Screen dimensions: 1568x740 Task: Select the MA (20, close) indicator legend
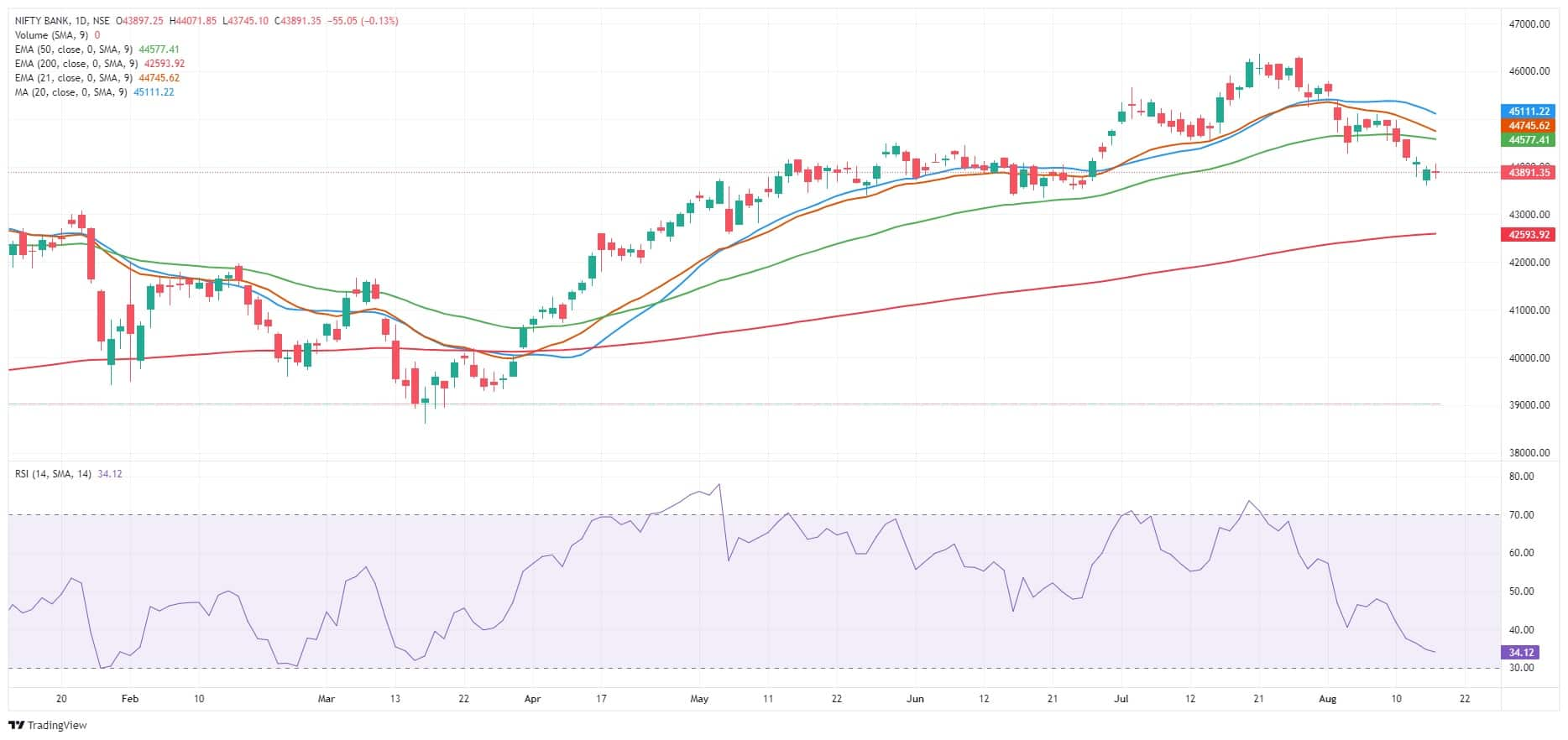pyautogui.click(x=71, y=92)
